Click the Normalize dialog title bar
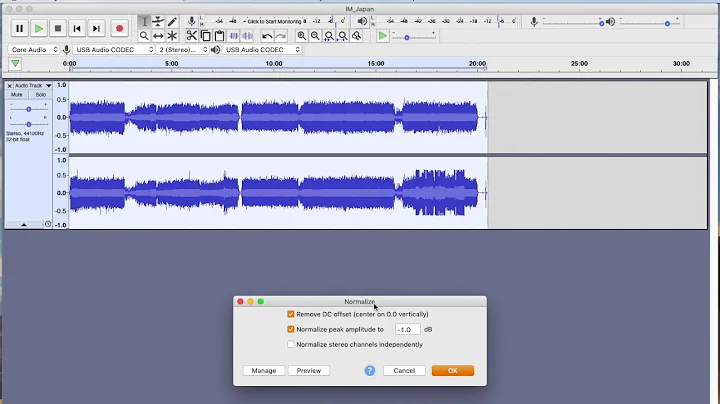Image resolution: width=720 pixels, height=404 pixels. [360, 302]
